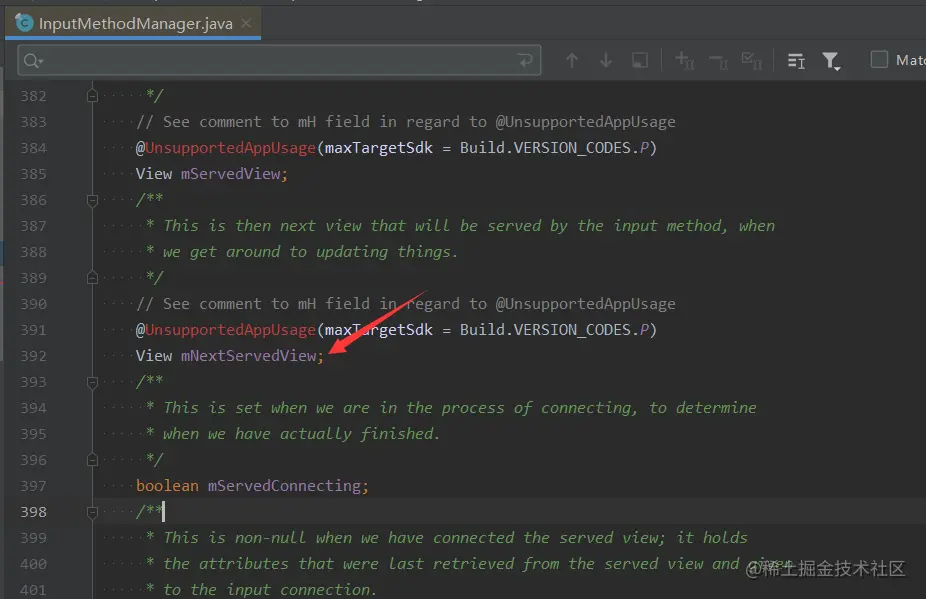
Task: Go to next occurrence arrow
Action: [606, 60]
